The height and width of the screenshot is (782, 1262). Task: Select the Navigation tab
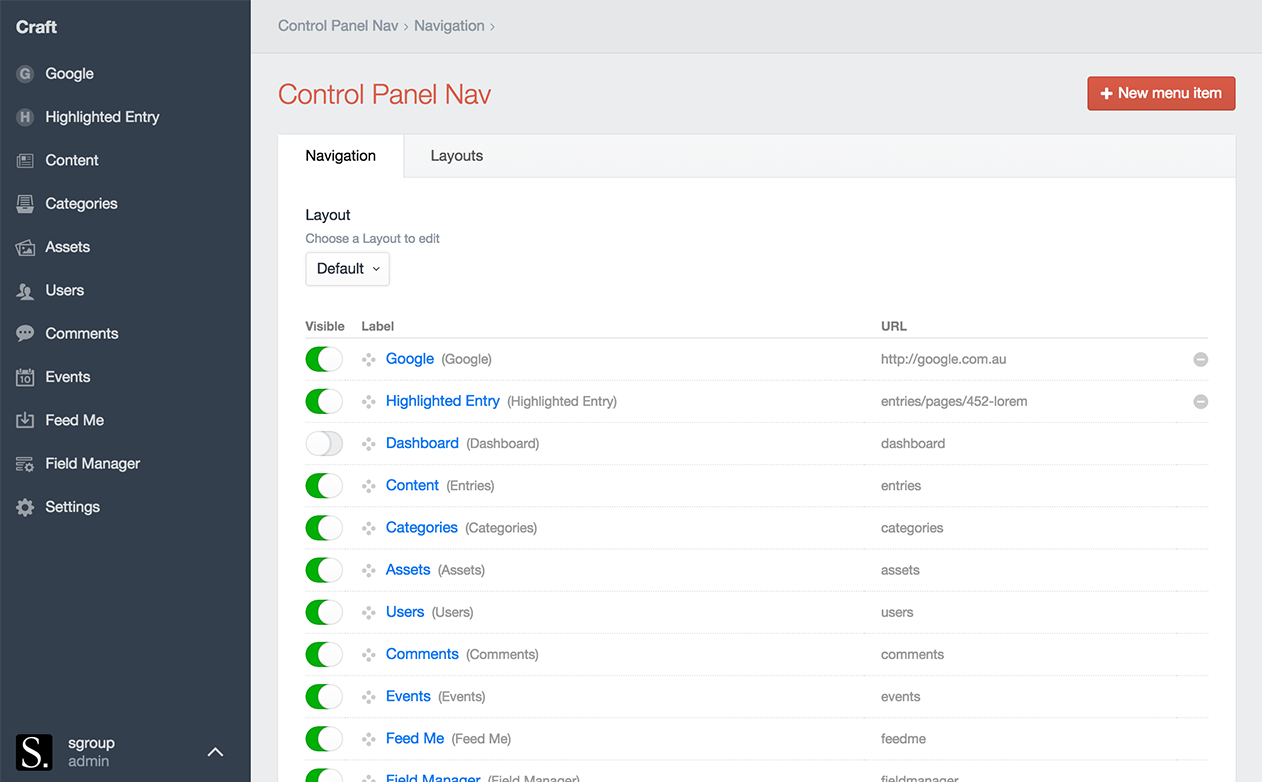[x=340, y=156]
